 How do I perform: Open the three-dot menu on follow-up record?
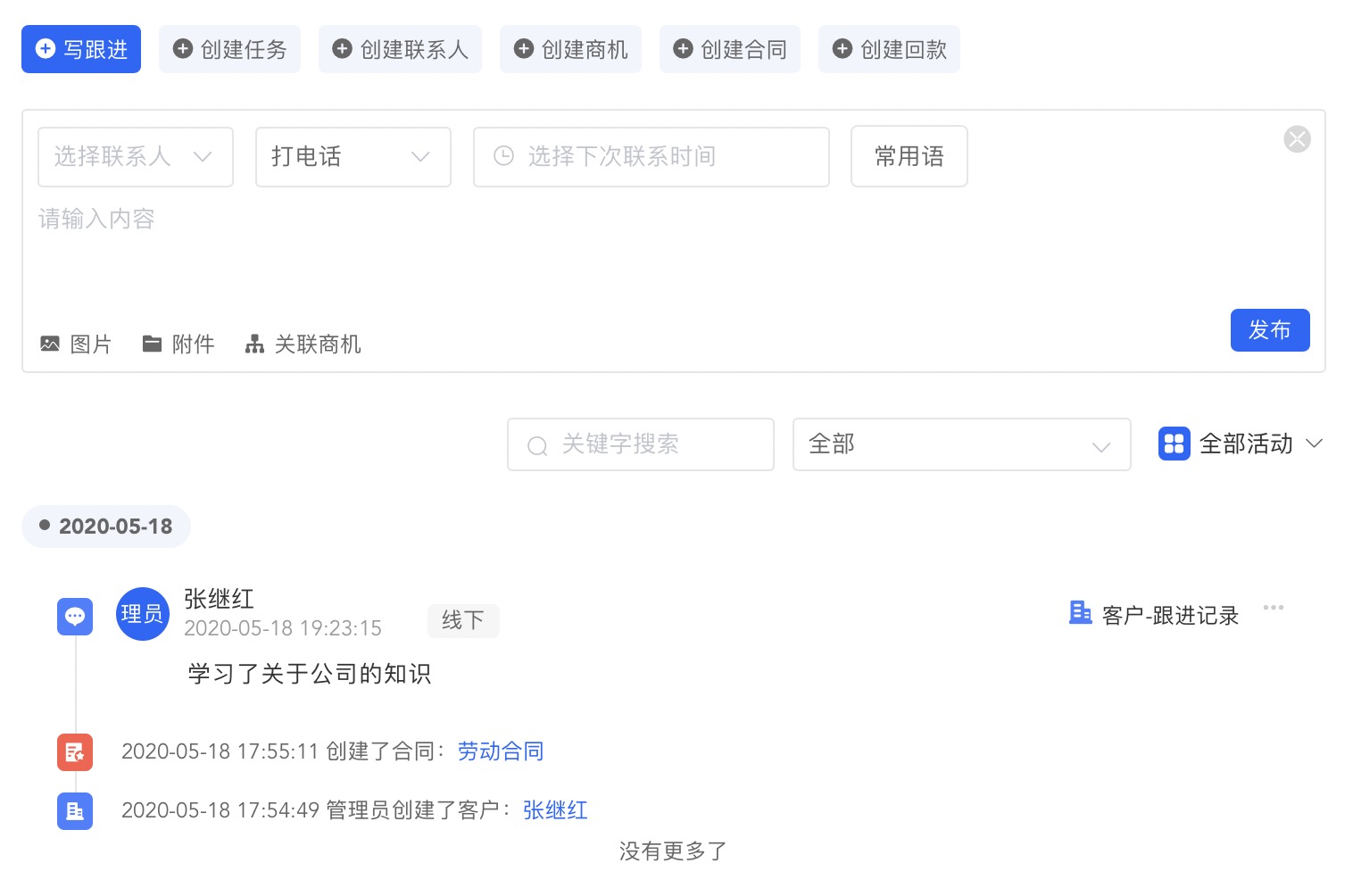pos(1273,608)
